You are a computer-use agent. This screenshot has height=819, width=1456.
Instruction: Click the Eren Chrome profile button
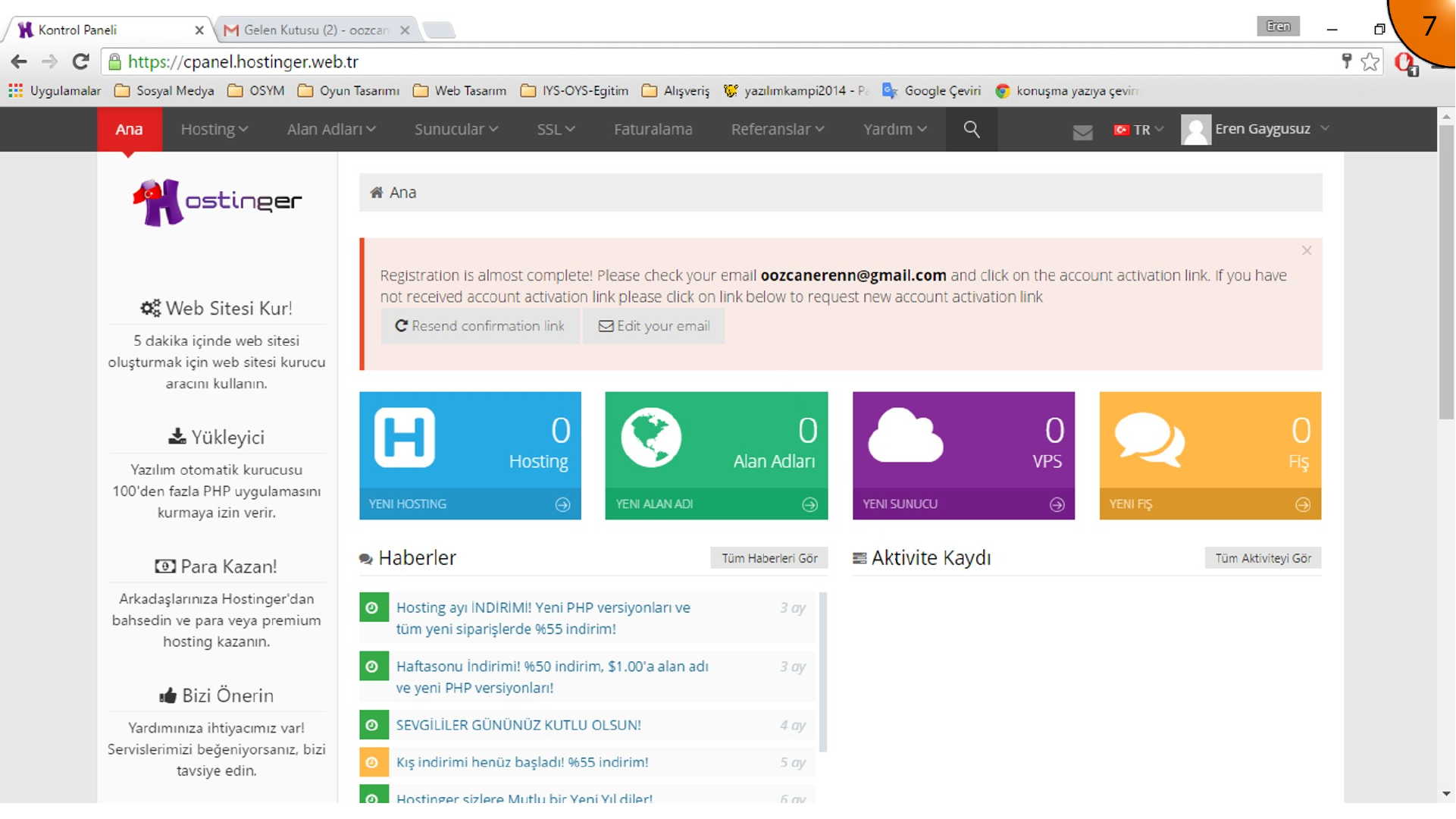point(1278,27)
